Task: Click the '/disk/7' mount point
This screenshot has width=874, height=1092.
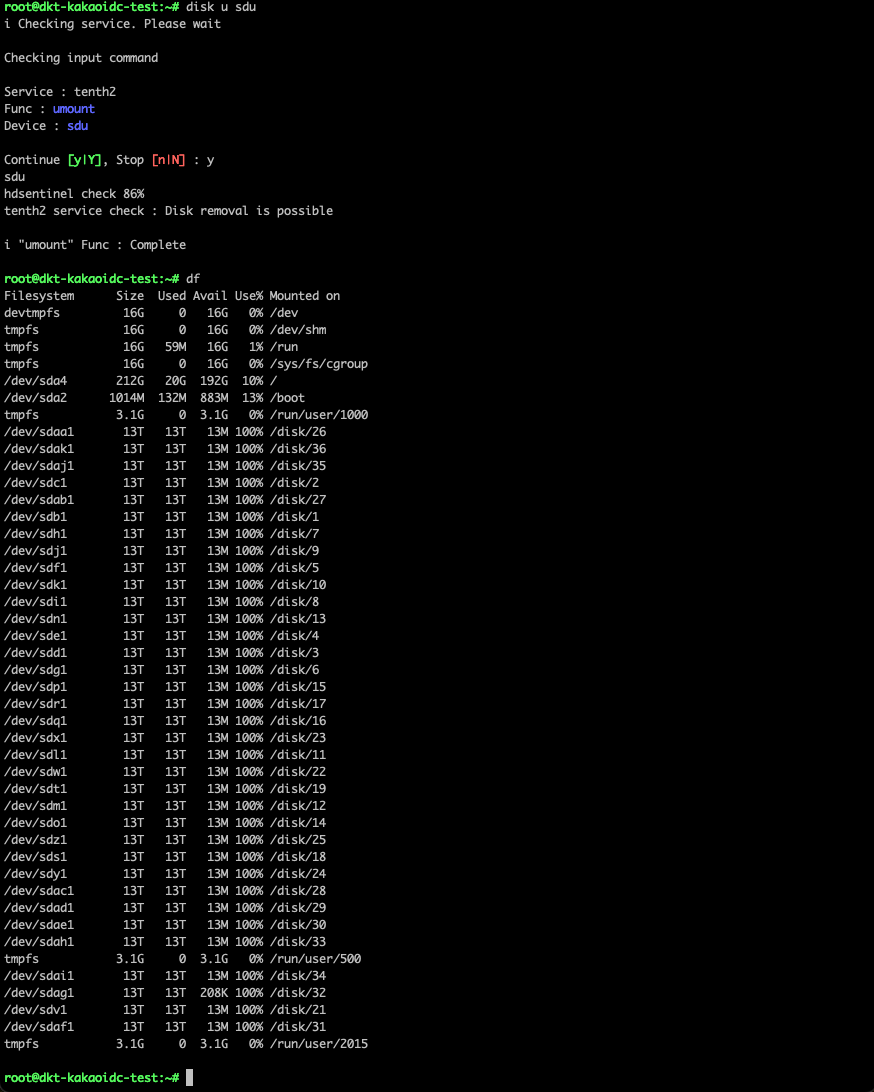Action: point(295,534)
